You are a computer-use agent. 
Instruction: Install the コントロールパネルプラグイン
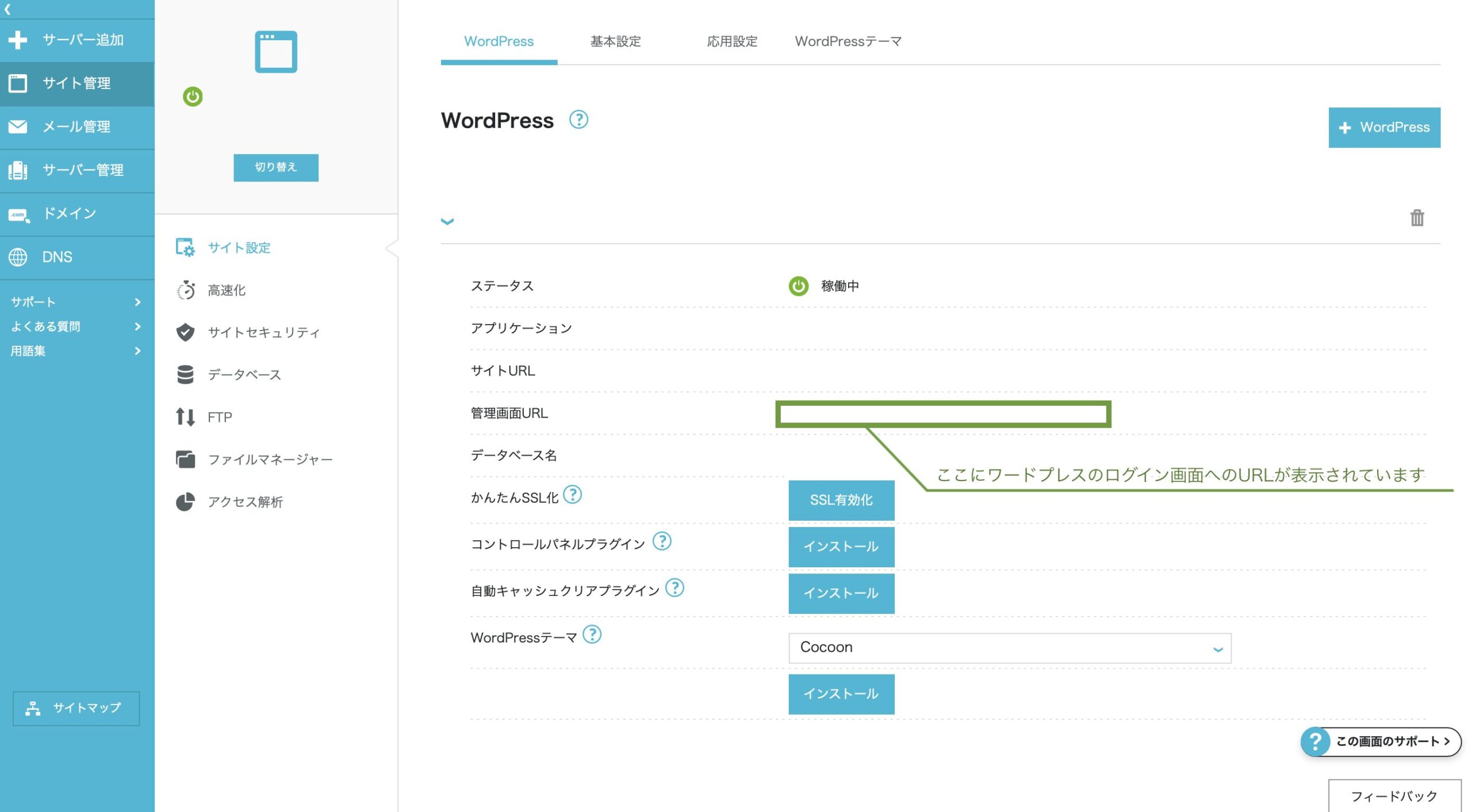[841, 547]
